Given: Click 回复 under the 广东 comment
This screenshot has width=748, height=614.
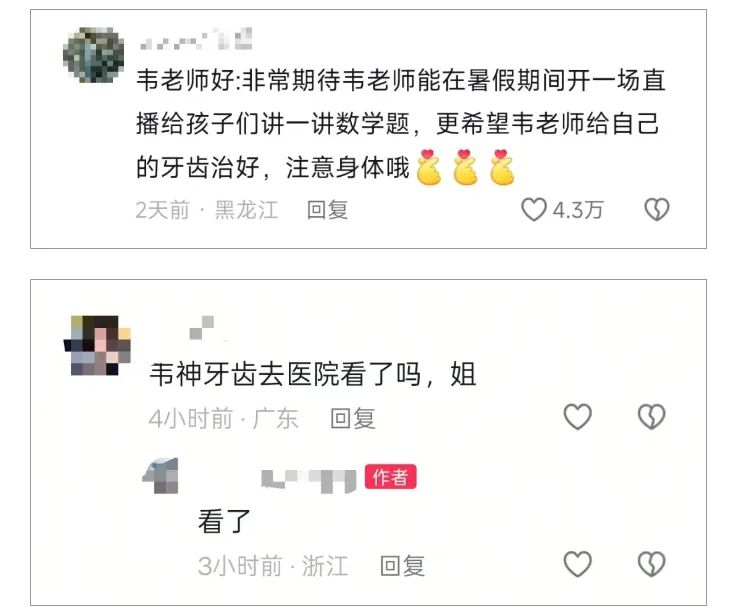Looking at the screenshot, I should (353, 419).
